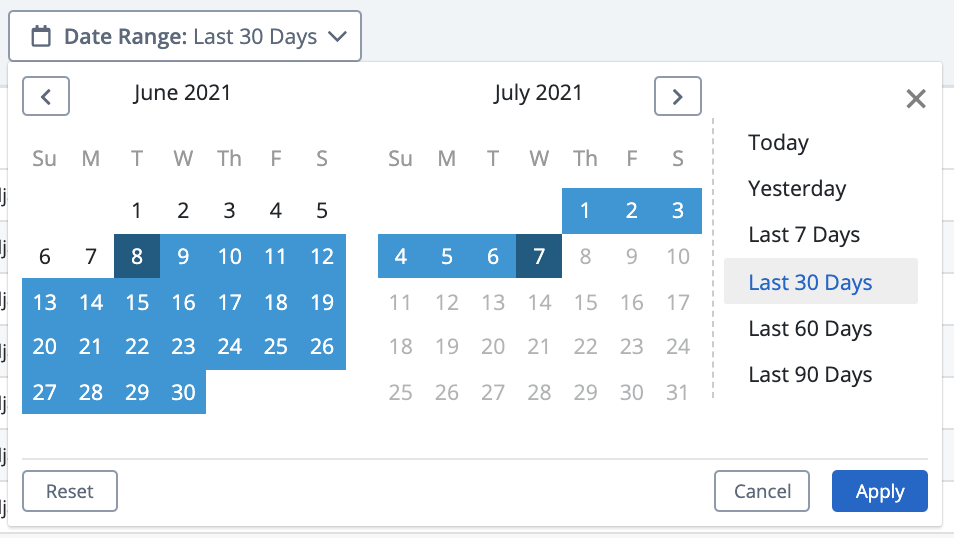
Task: Select June 17 in the calendar
Action: pyautogui.click(x=229, y=302)
